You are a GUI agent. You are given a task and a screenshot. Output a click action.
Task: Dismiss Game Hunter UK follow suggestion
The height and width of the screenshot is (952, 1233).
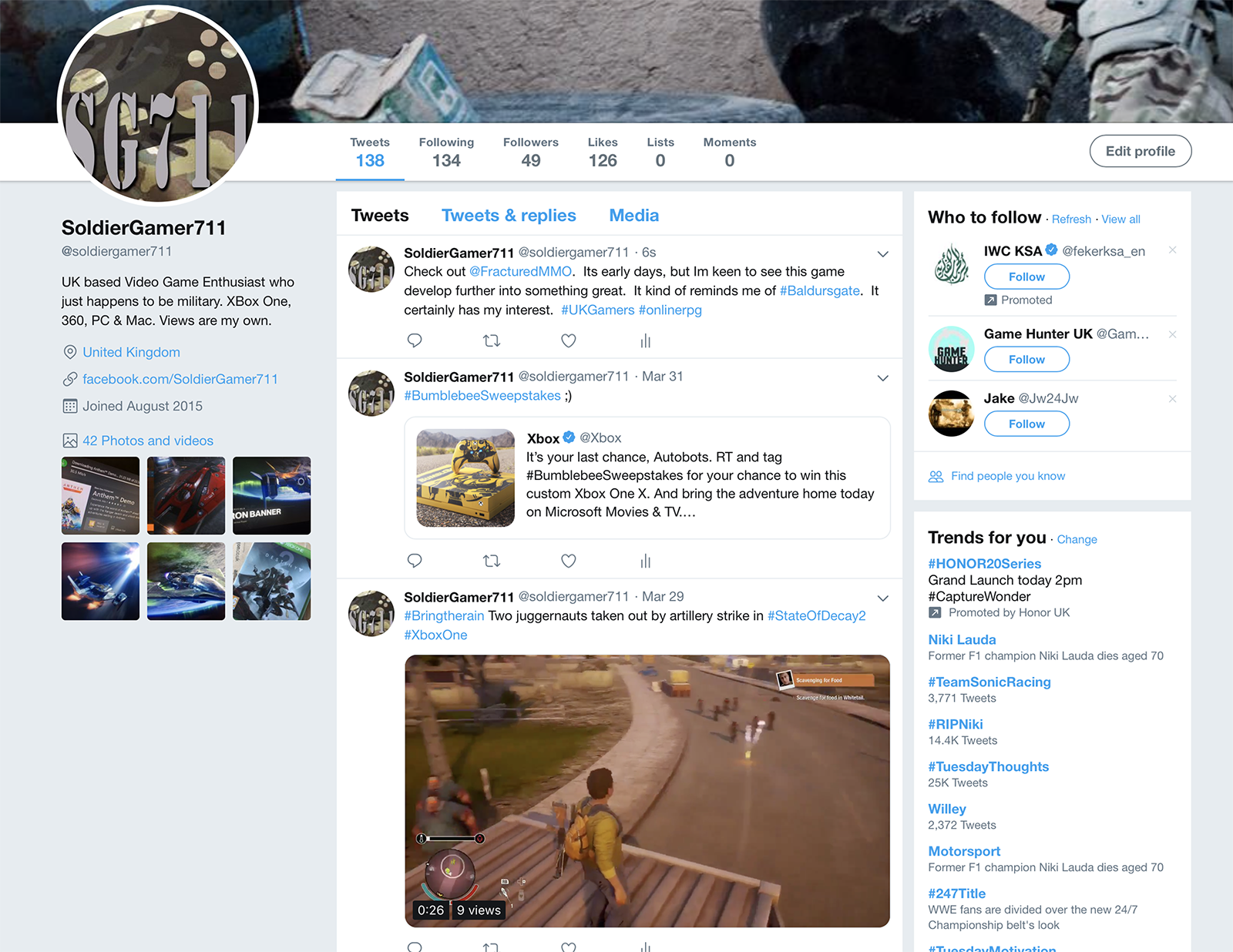click(x=1172, y=334)
